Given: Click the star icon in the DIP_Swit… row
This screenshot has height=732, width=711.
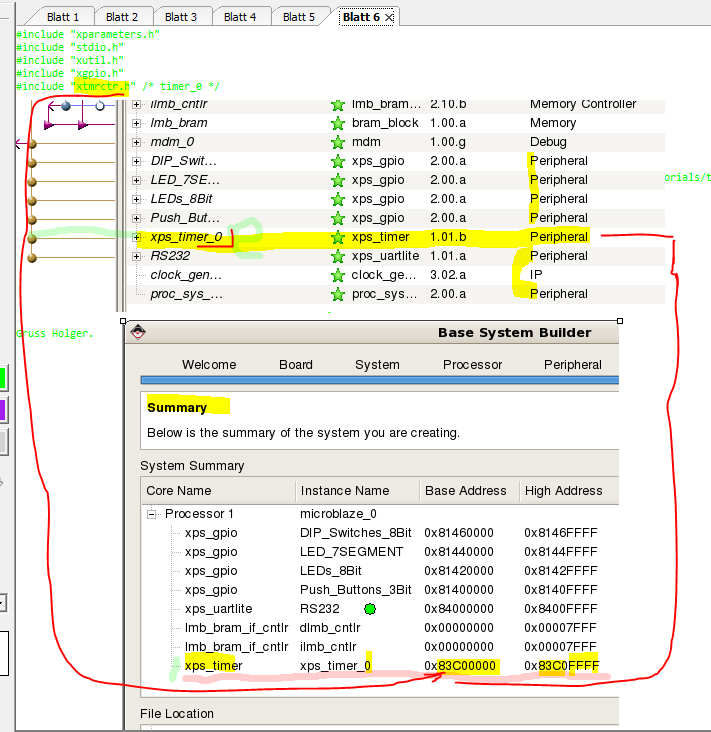Looking at the screenshot, I should click(338, 162).
